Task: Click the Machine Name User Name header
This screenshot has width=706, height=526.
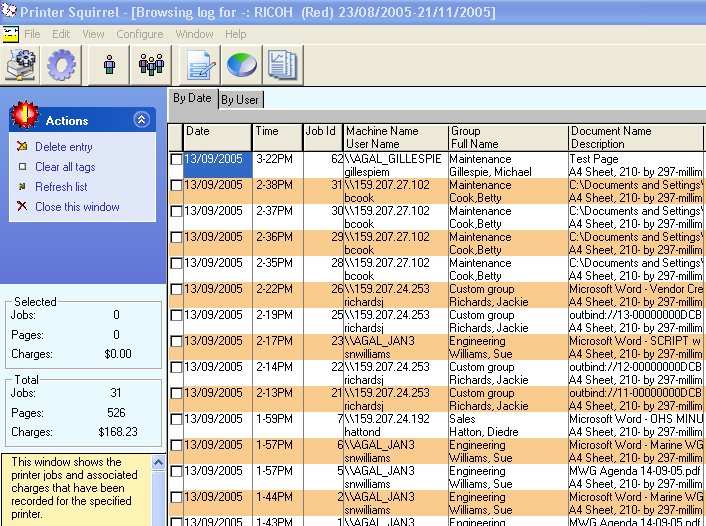Action: click(x=396, y=137)
